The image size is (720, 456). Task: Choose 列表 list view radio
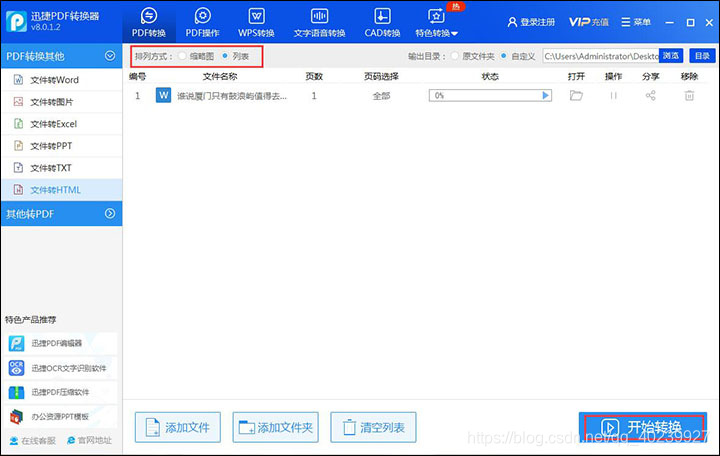click(x=225, y=56)
